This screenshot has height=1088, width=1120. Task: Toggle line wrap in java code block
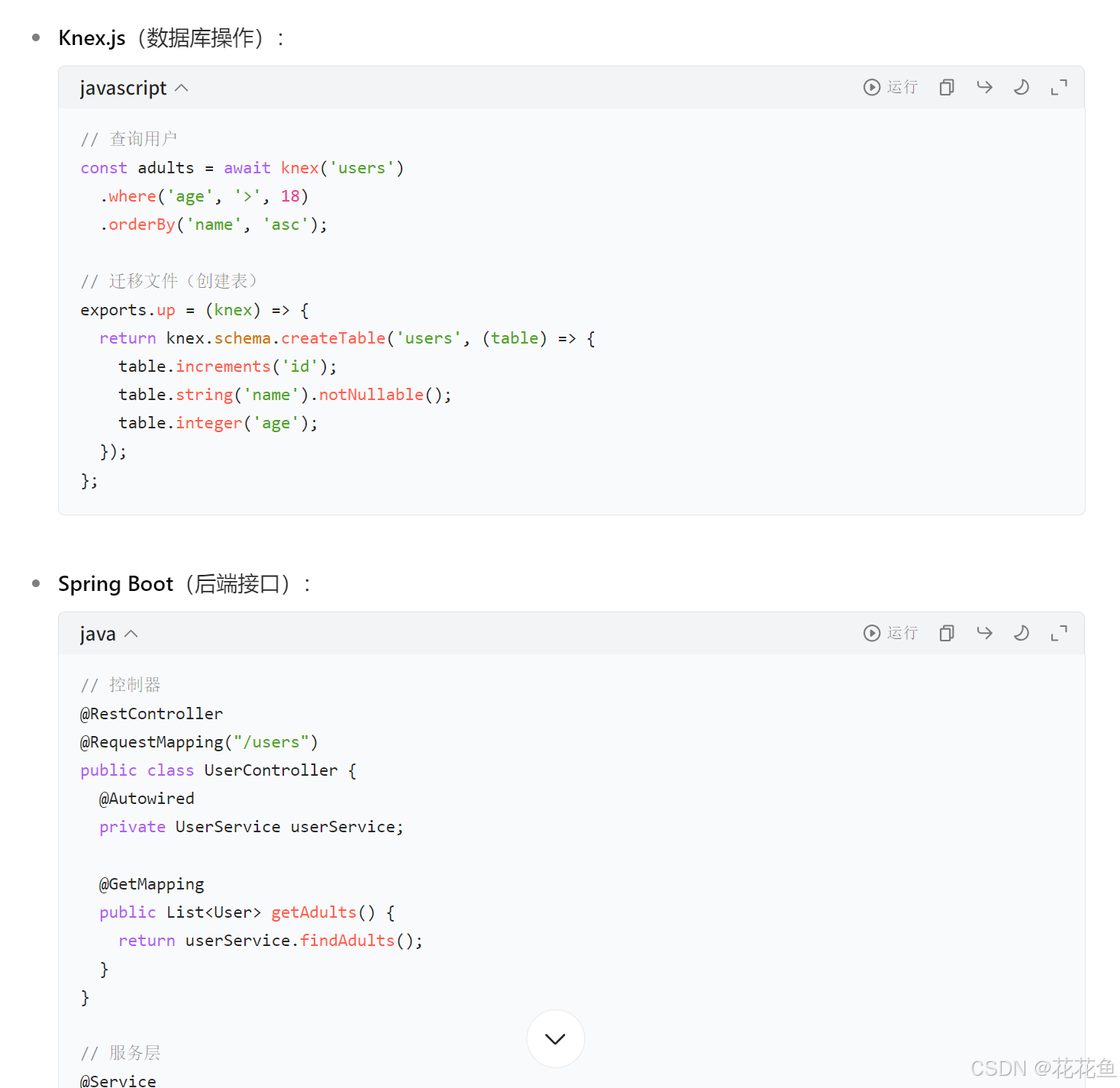pyautogui.click(x=984, y=633)
